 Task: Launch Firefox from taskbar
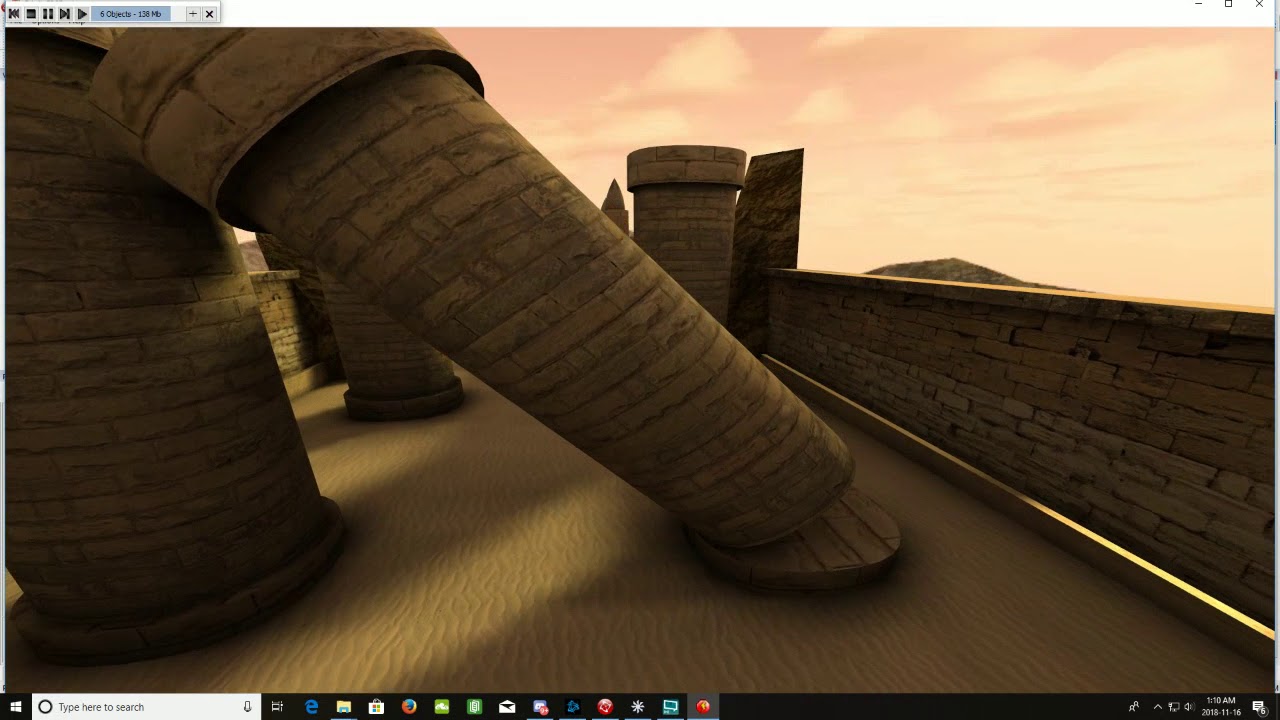click(409, 707)
